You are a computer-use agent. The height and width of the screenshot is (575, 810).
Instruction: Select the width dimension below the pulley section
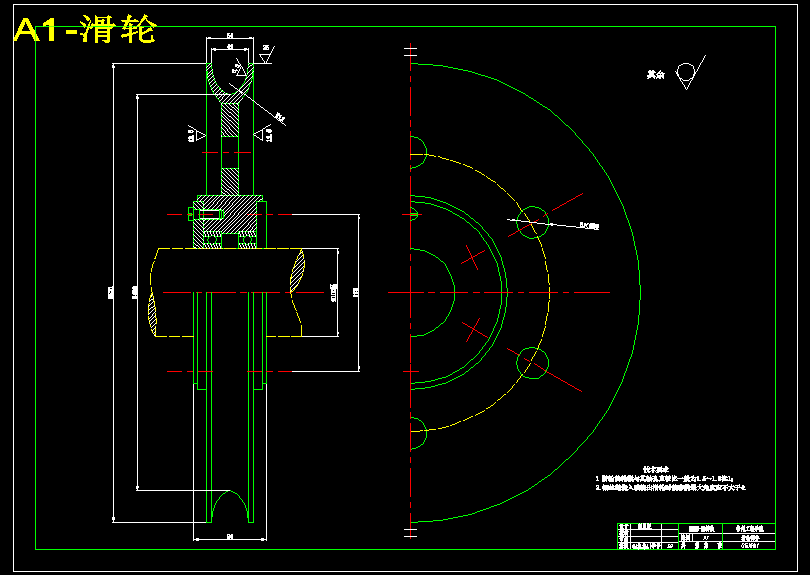[x=230, y=536]
